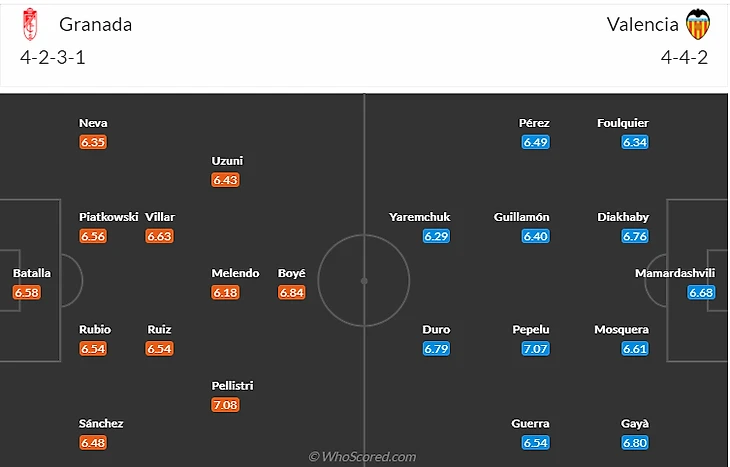Viewport: 730px width, 467px height.
Task: Click Gayà's 6.80 rating badge
Action: (x=635, y=442)
